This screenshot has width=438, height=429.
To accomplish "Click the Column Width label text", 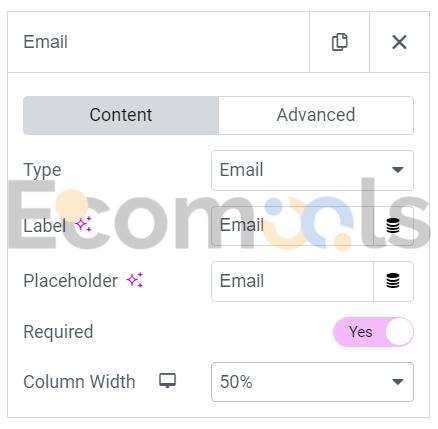I will (x=79, y=382).
